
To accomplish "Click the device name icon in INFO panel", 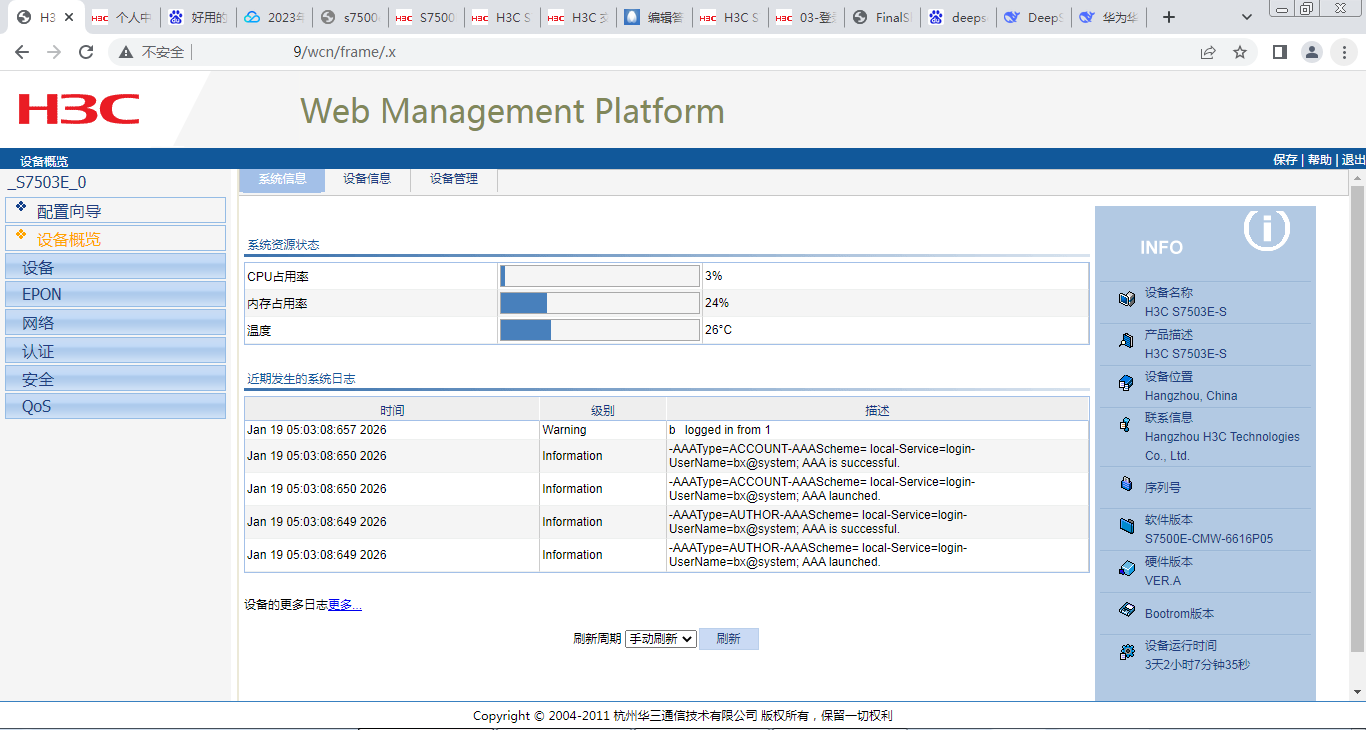I will click(x=1127, y=298).
